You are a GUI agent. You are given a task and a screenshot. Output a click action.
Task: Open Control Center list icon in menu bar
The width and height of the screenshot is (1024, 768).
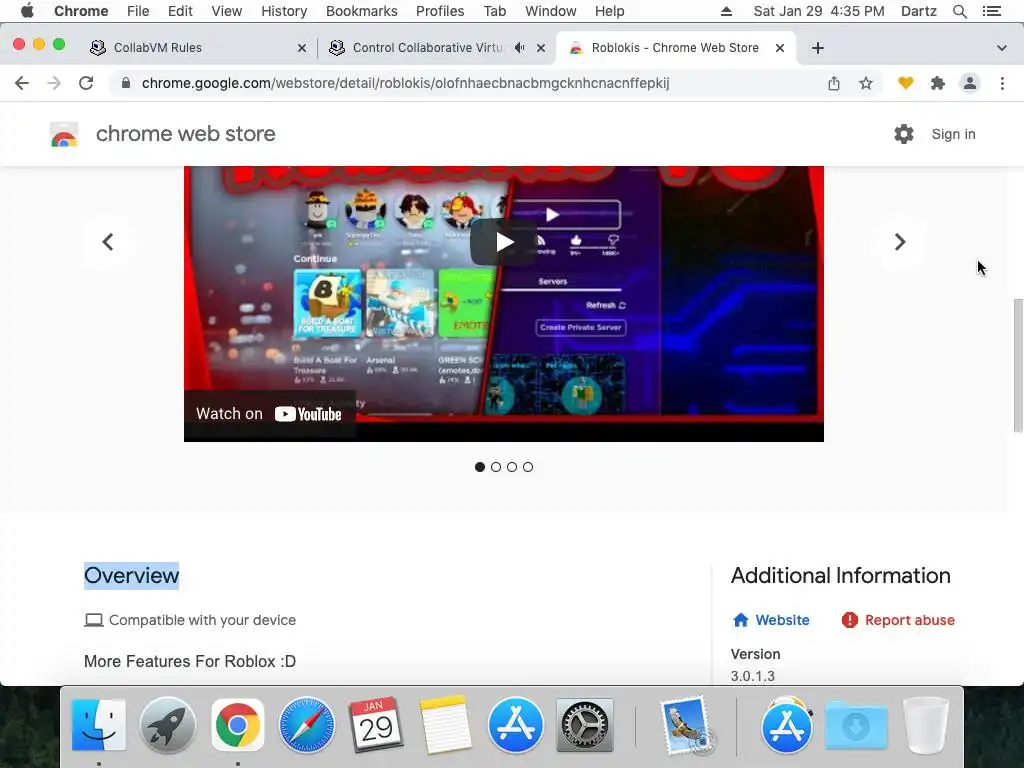(x=991, y=11)
